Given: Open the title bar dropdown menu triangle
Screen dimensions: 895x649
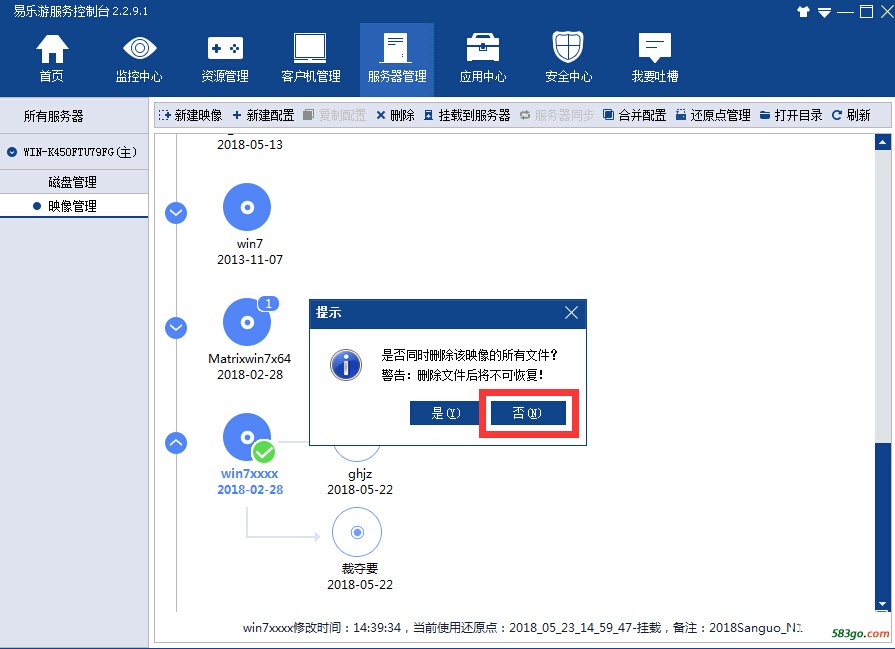Looking at the screenshot, I should pyautogui.click(x=824, y=12).
